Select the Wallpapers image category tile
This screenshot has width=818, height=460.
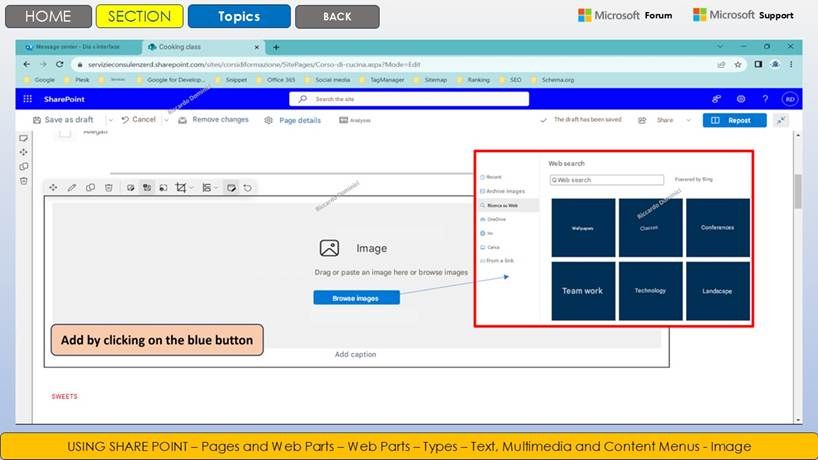coord(583,228)
